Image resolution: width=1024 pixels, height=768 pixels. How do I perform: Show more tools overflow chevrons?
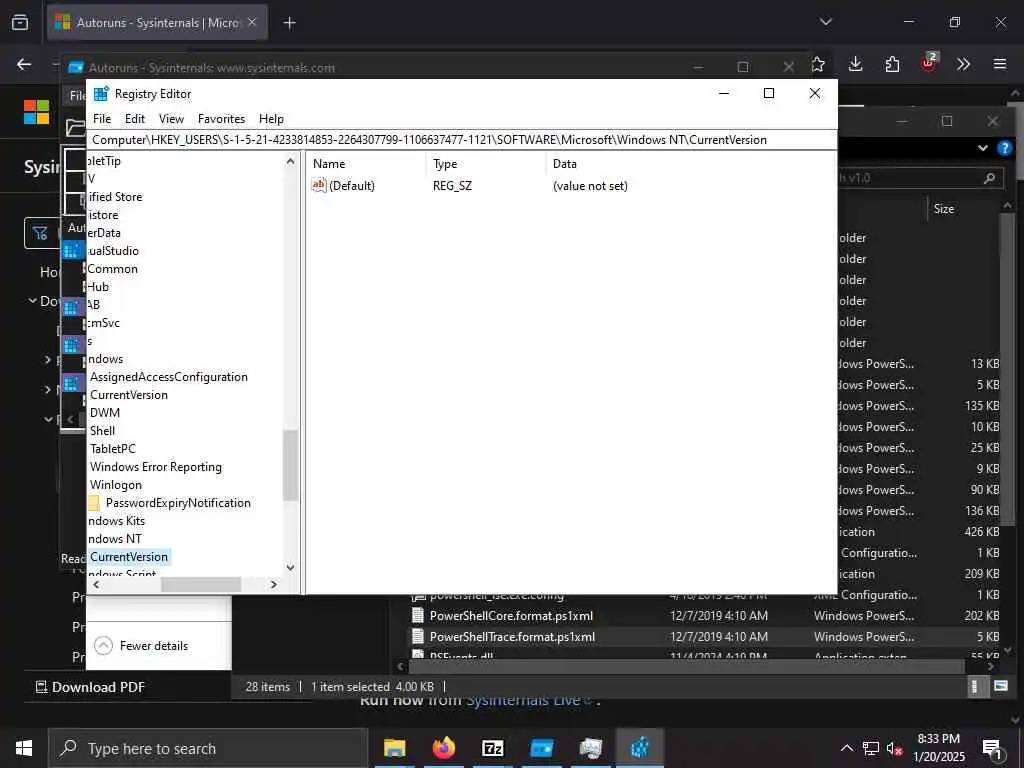963,64
